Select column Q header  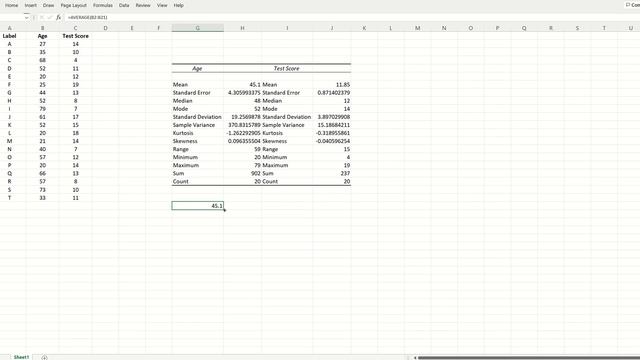(x=524, y=28)
